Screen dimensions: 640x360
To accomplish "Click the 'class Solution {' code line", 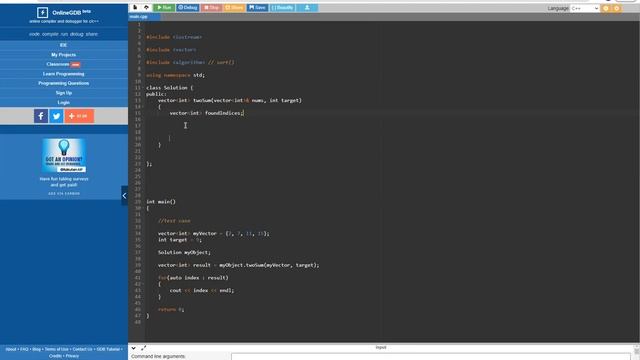I will coord(169,88).
